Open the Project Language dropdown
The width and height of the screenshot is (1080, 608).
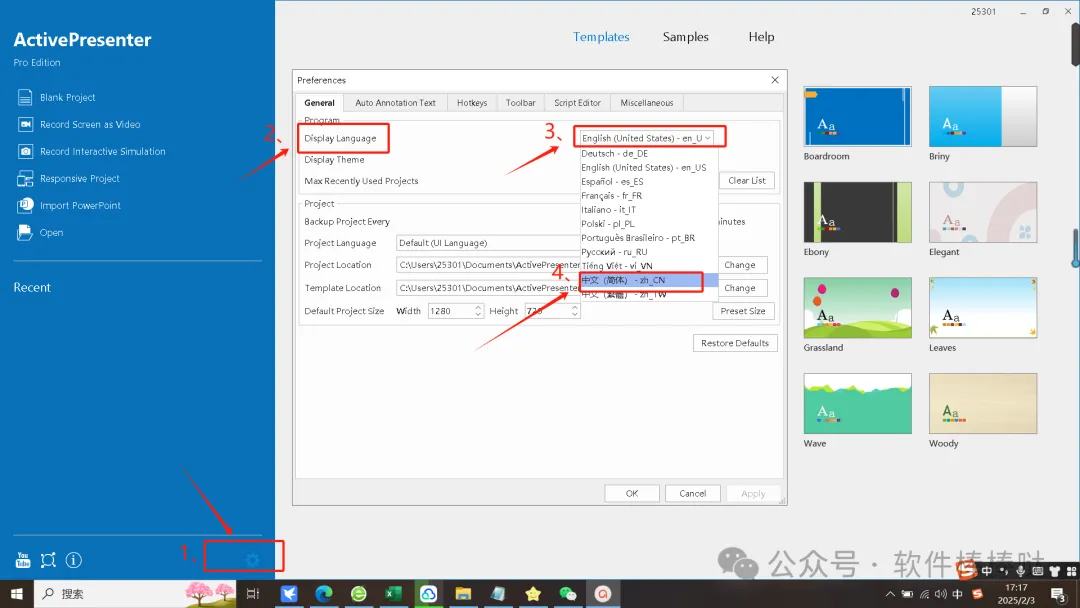[x=488, y=243]
